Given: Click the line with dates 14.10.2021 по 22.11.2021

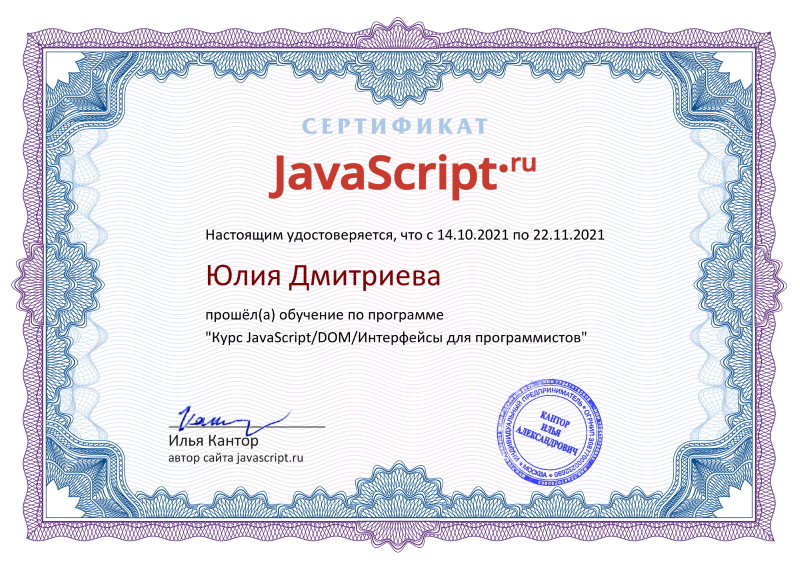Looking at the screenshot, I should (405, 235).
